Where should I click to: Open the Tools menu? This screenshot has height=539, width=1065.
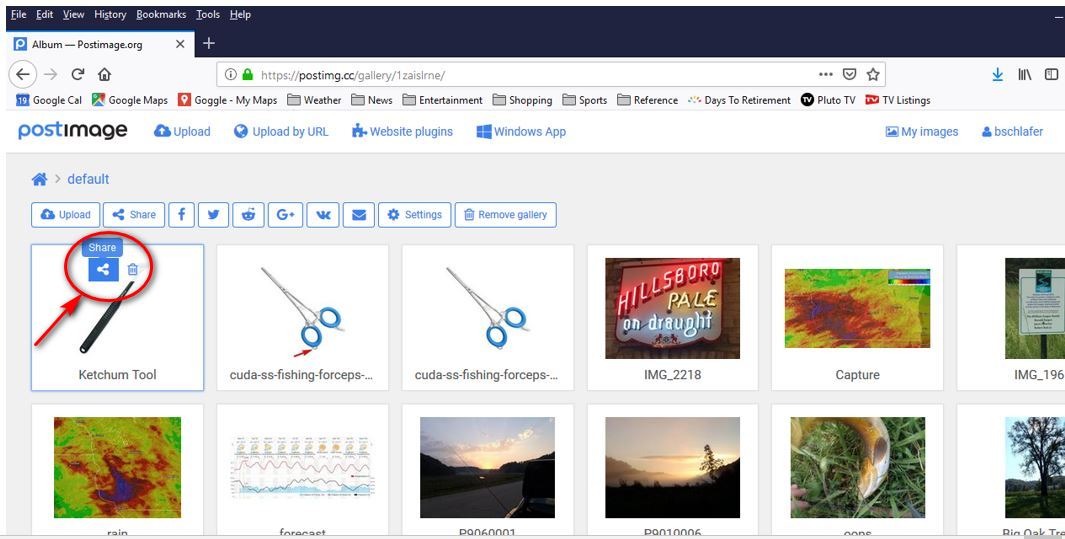click(208, 14)
